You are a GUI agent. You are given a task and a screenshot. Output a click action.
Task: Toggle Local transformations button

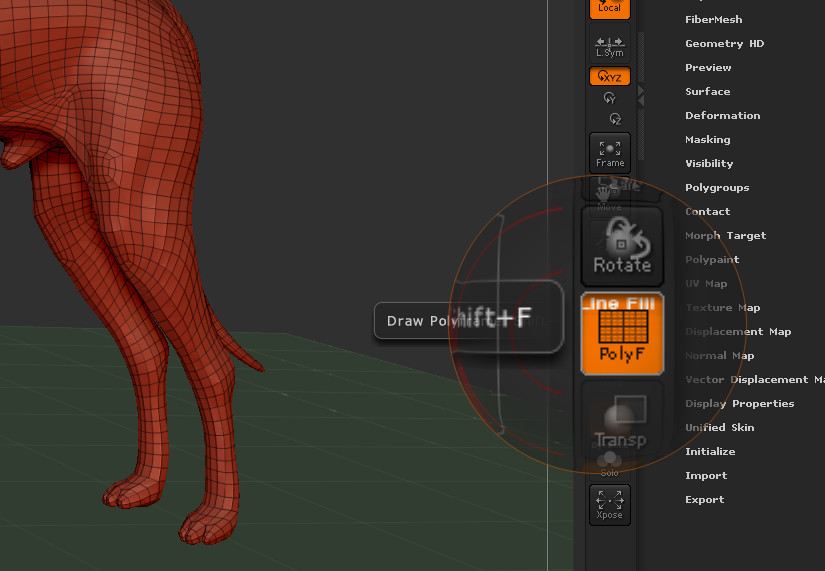pyautogui.click(x=609, y=8)
